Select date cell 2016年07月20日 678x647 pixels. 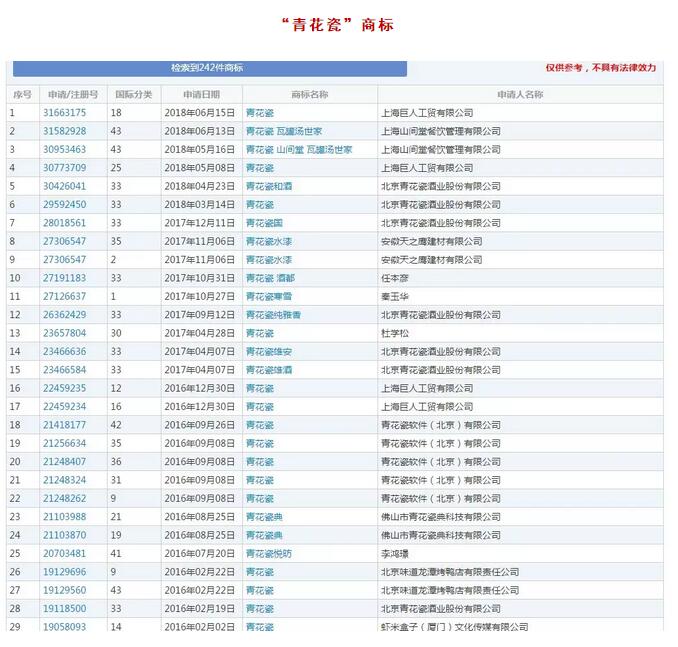(200, 554)
